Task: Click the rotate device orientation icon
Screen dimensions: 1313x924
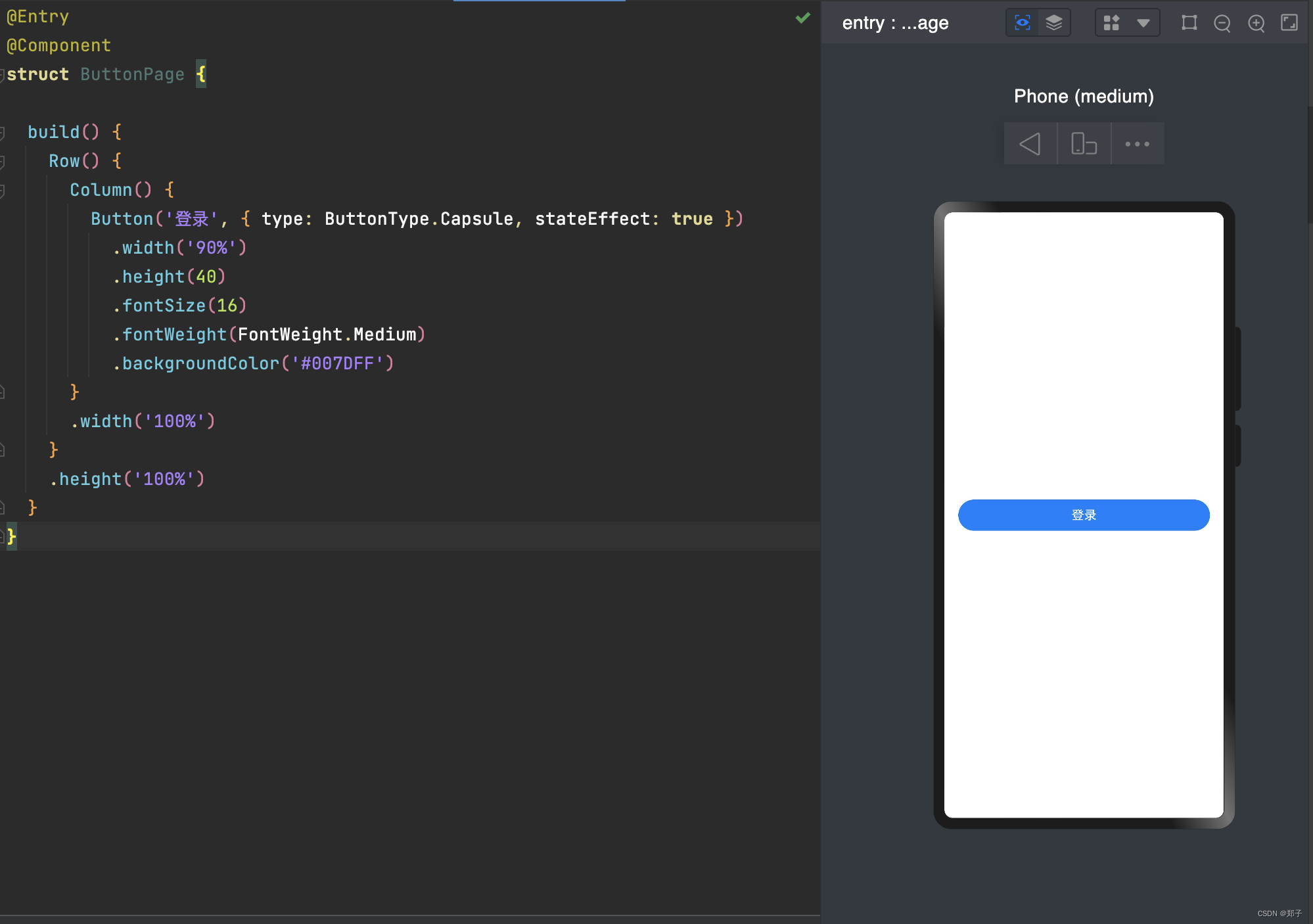Action: 1084,143
